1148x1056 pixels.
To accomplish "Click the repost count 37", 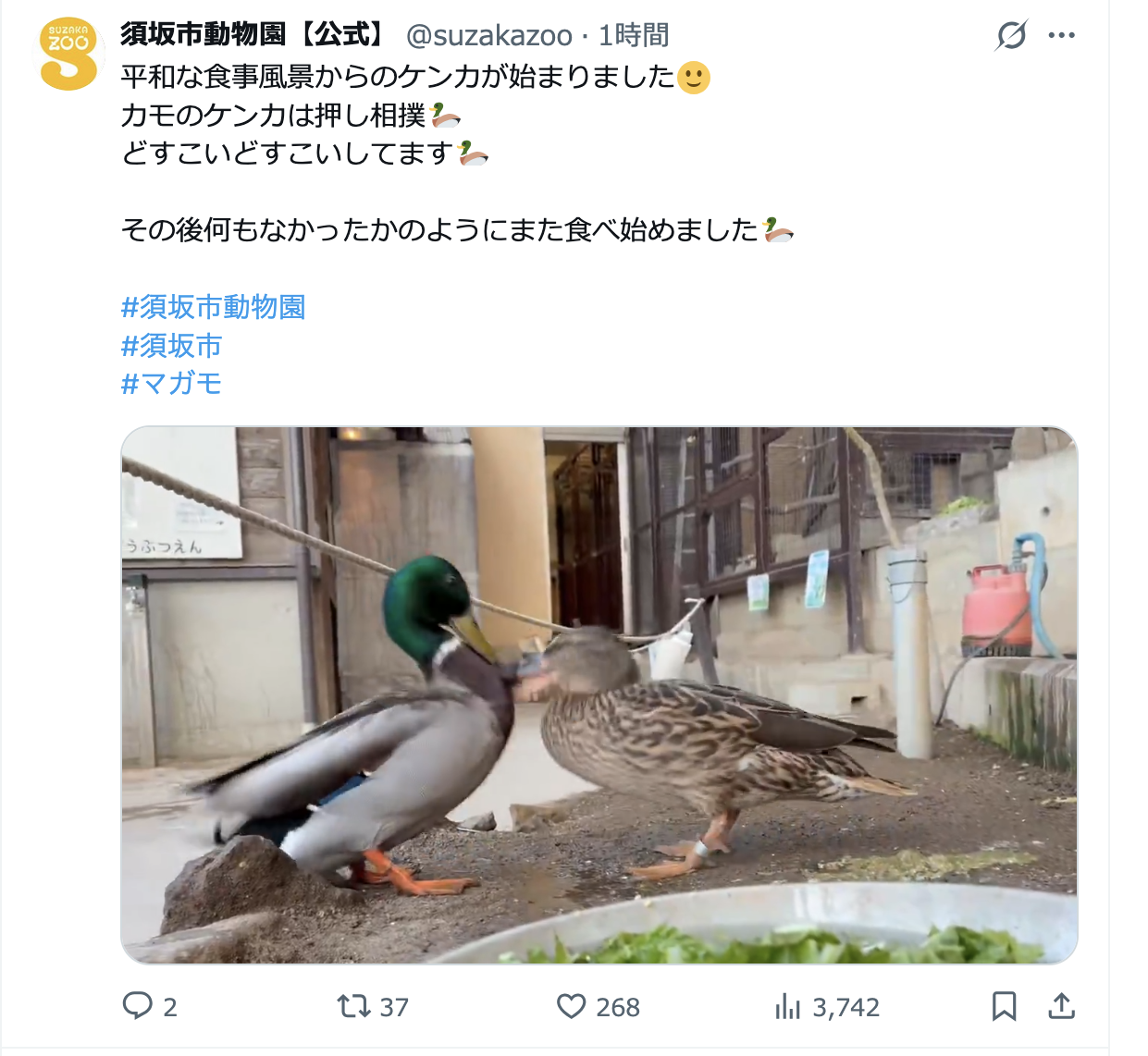I will point(394,1007).
